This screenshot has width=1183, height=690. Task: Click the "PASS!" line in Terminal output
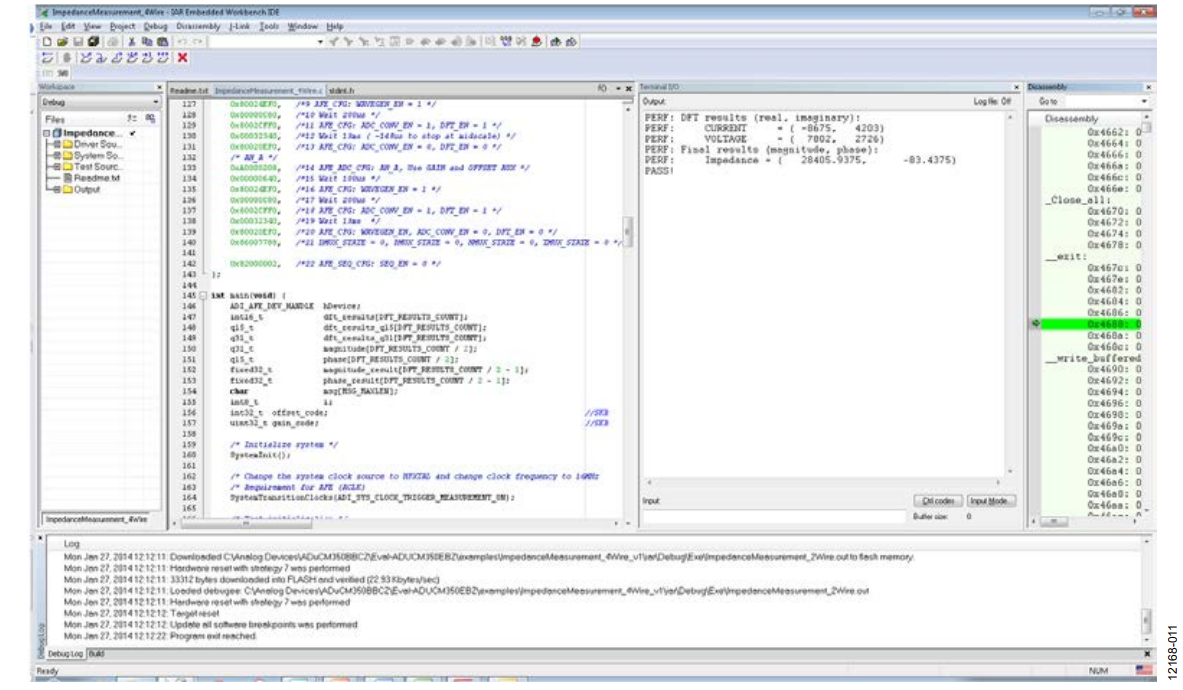coord(659,171)
